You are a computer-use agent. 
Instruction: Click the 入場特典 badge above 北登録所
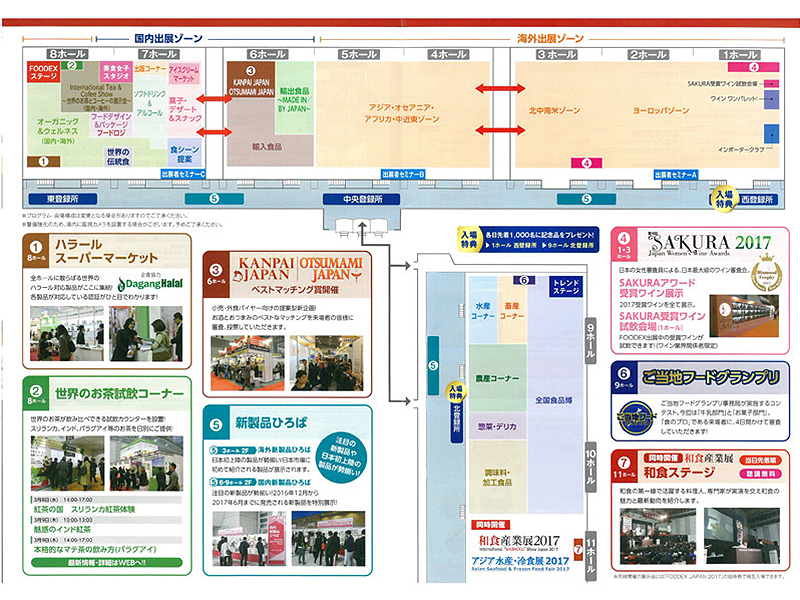(x=456, y=392)
